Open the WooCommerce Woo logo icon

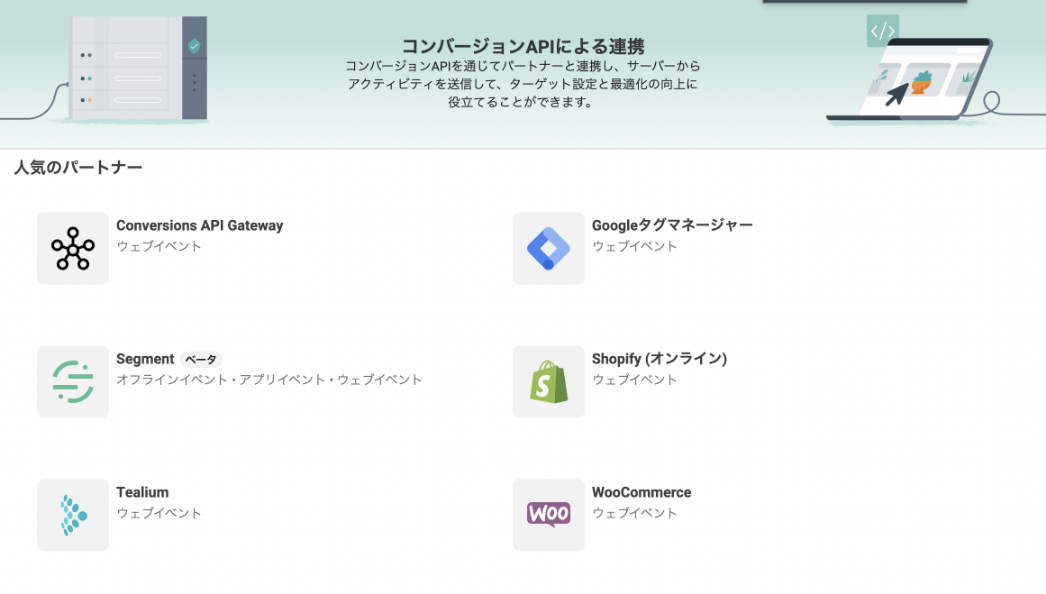point(548,515)
